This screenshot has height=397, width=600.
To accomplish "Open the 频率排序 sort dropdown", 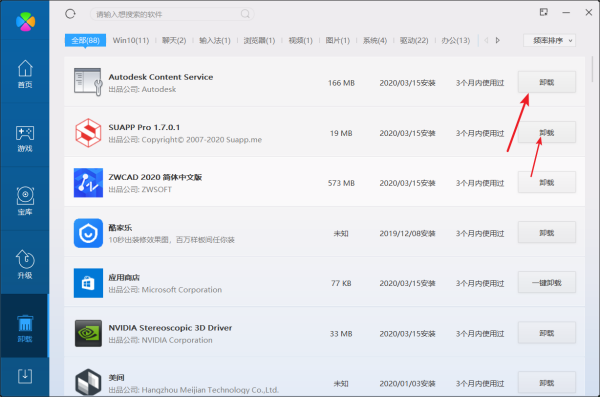I will (549, 40).
